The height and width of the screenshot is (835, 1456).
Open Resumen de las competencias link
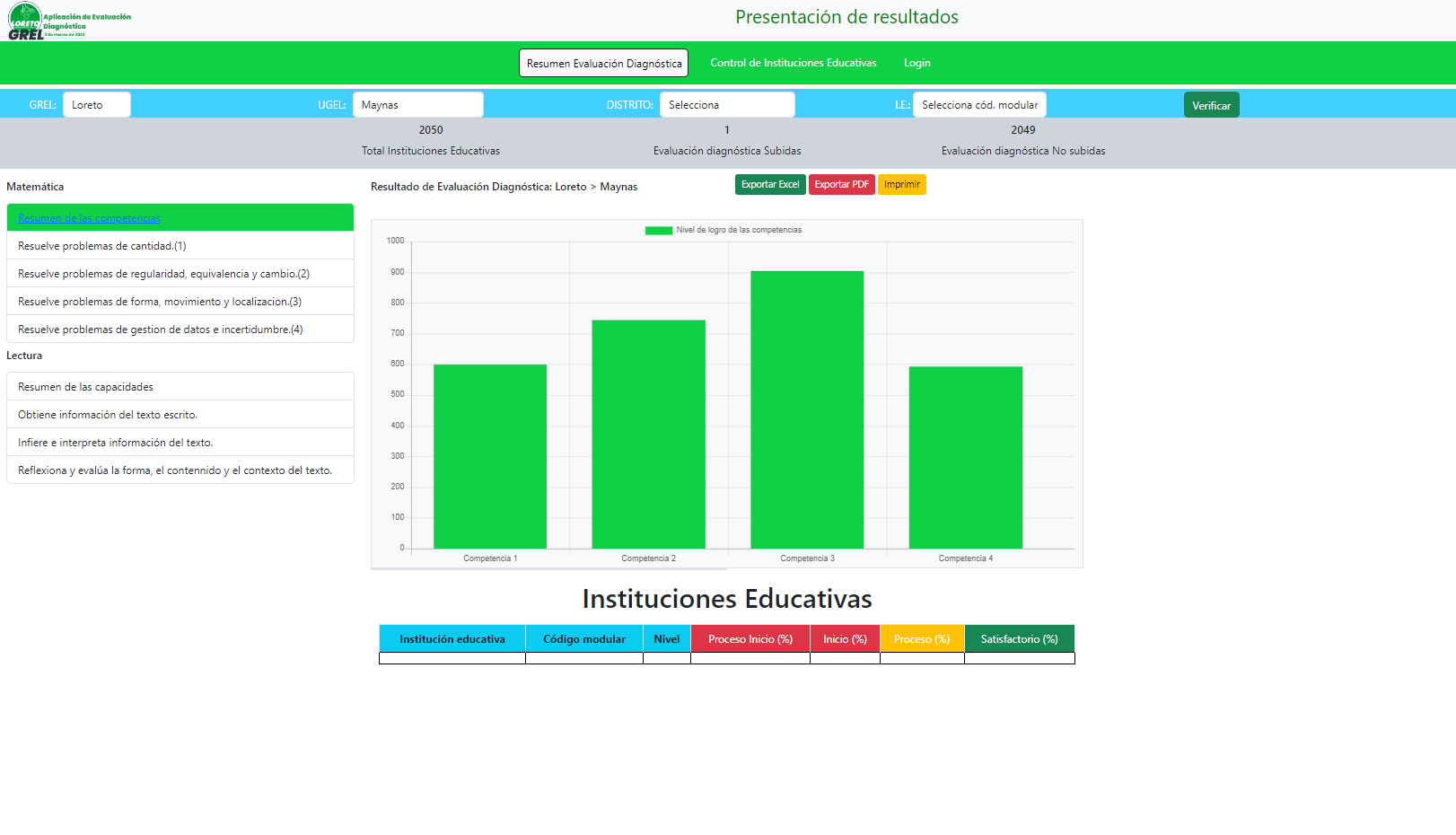click(89, 218)
